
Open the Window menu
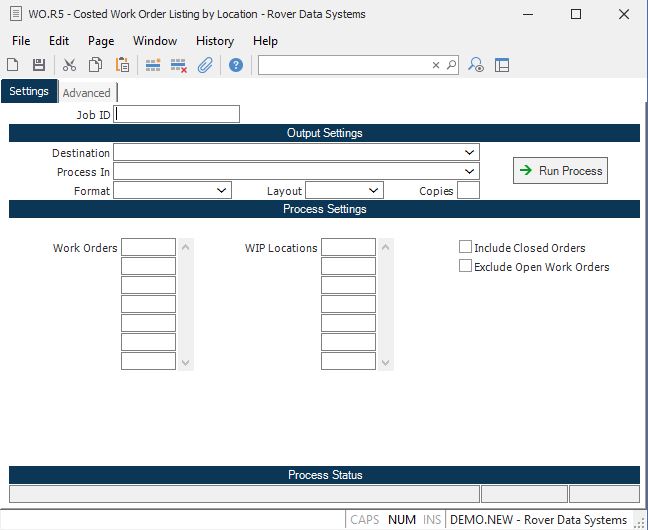pyautogui.click(x=155, y=41)
